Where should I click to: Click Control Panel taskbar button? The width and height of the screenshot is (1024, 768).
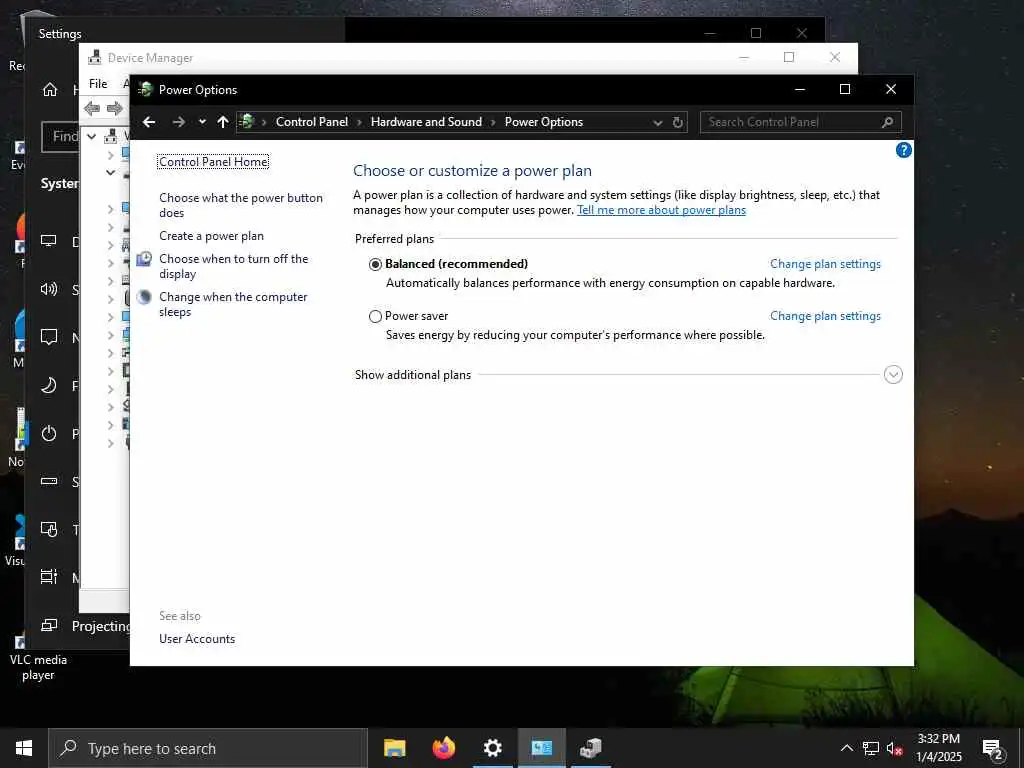tap(541, 748)
